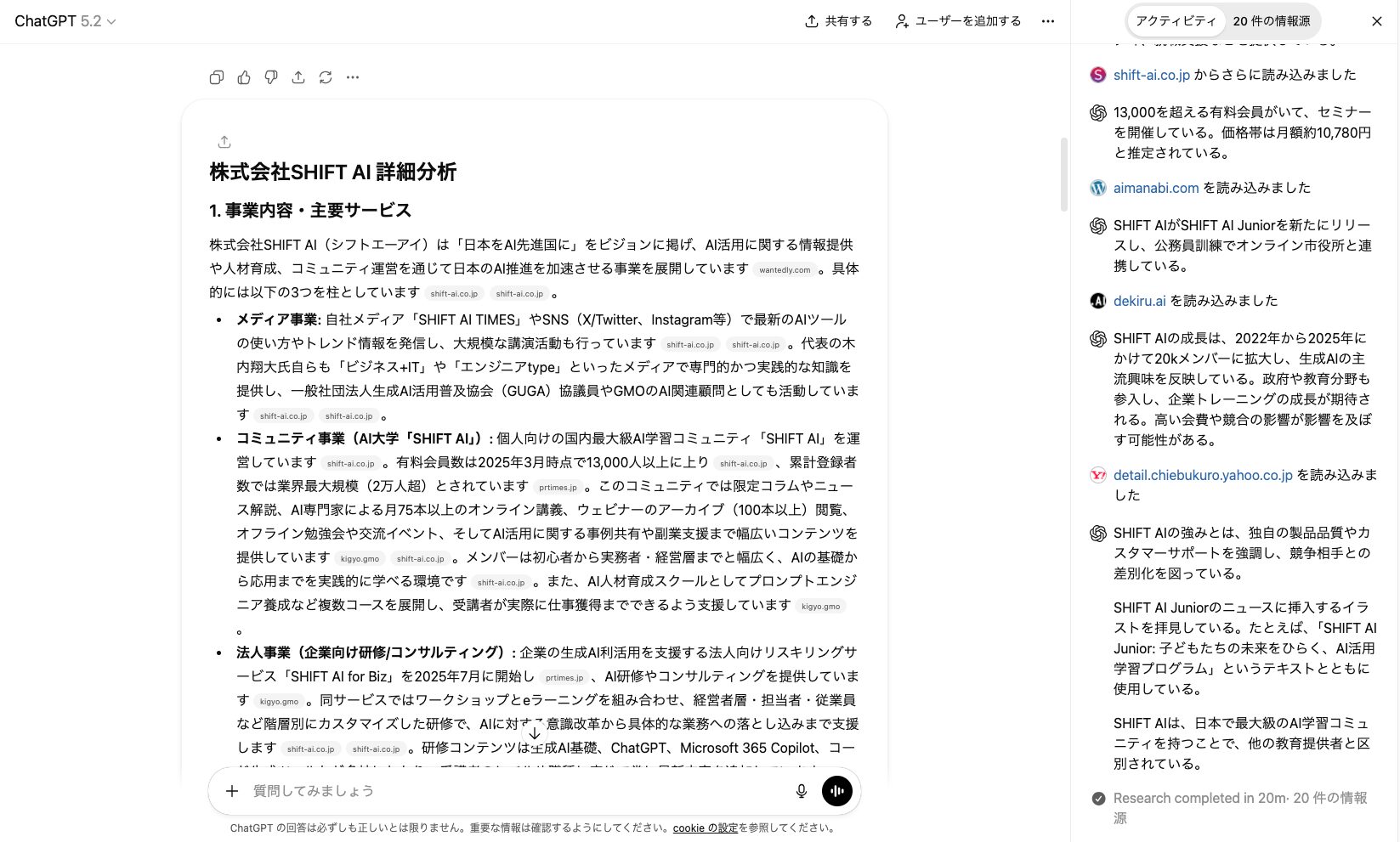Click the export icon above the report title
Image resolution: width=1400 pixels, height=842 pixels.
(x=224, y=141)
